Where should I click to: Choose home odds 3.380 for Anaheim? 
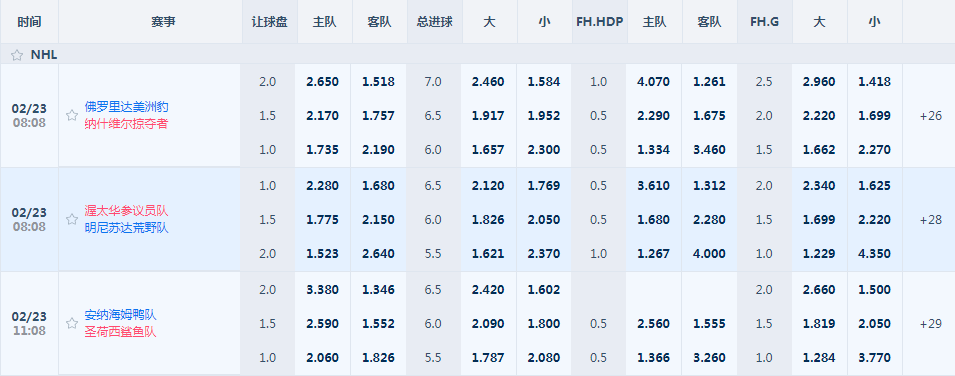(324, 289)
